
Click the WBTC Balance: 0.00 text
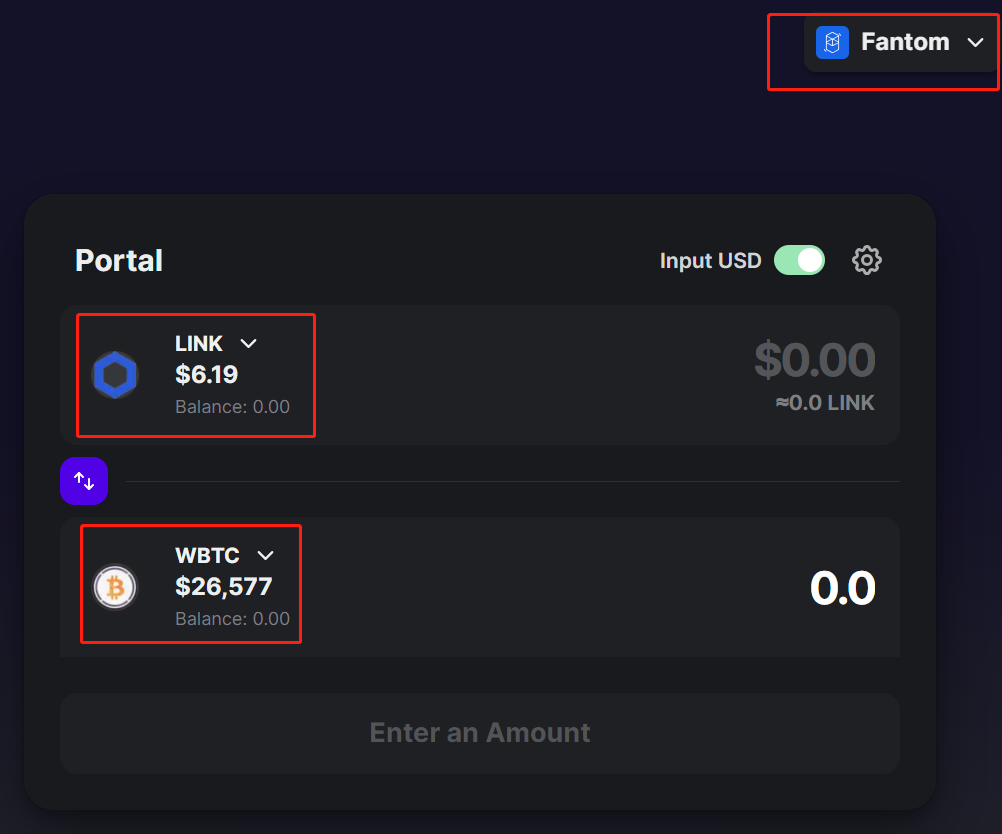(x=233, y=619)
